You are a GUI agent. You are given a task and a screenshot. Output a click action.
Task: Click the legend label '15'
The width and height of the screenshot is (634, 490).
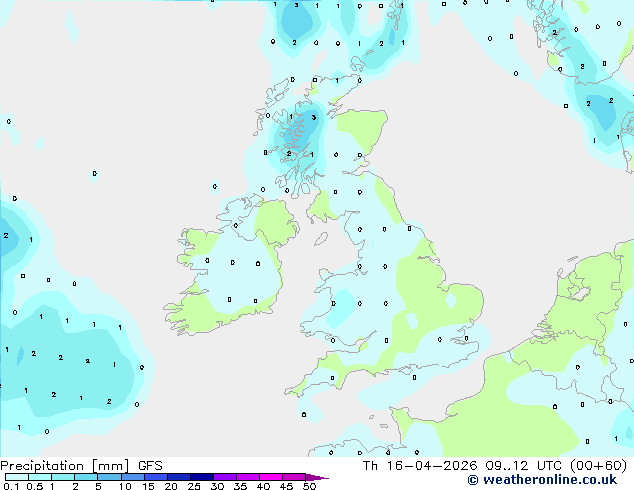coord(148,486)
